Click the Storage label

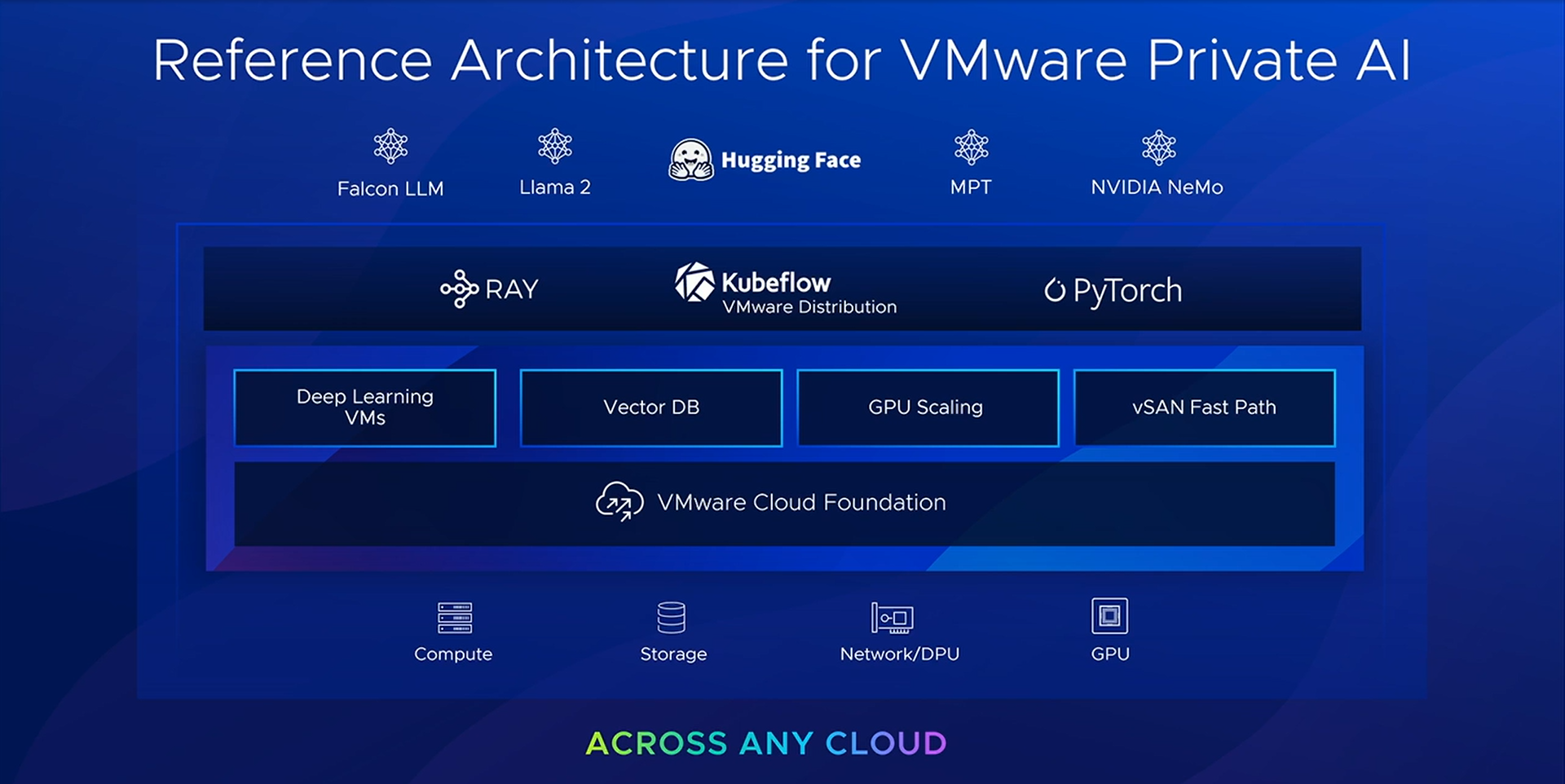coord(673,654)
